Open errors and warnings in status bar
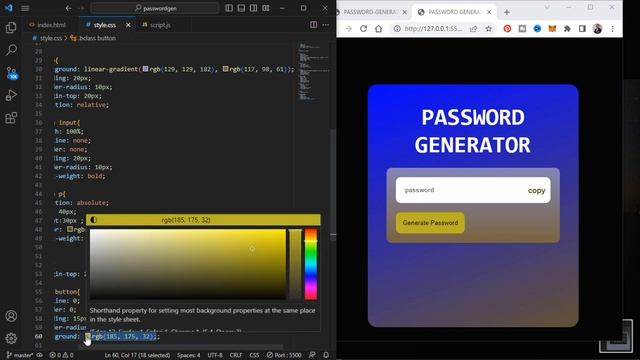This screenshot has width=640, height=360. pyautogui.click(x=61, y=355)
